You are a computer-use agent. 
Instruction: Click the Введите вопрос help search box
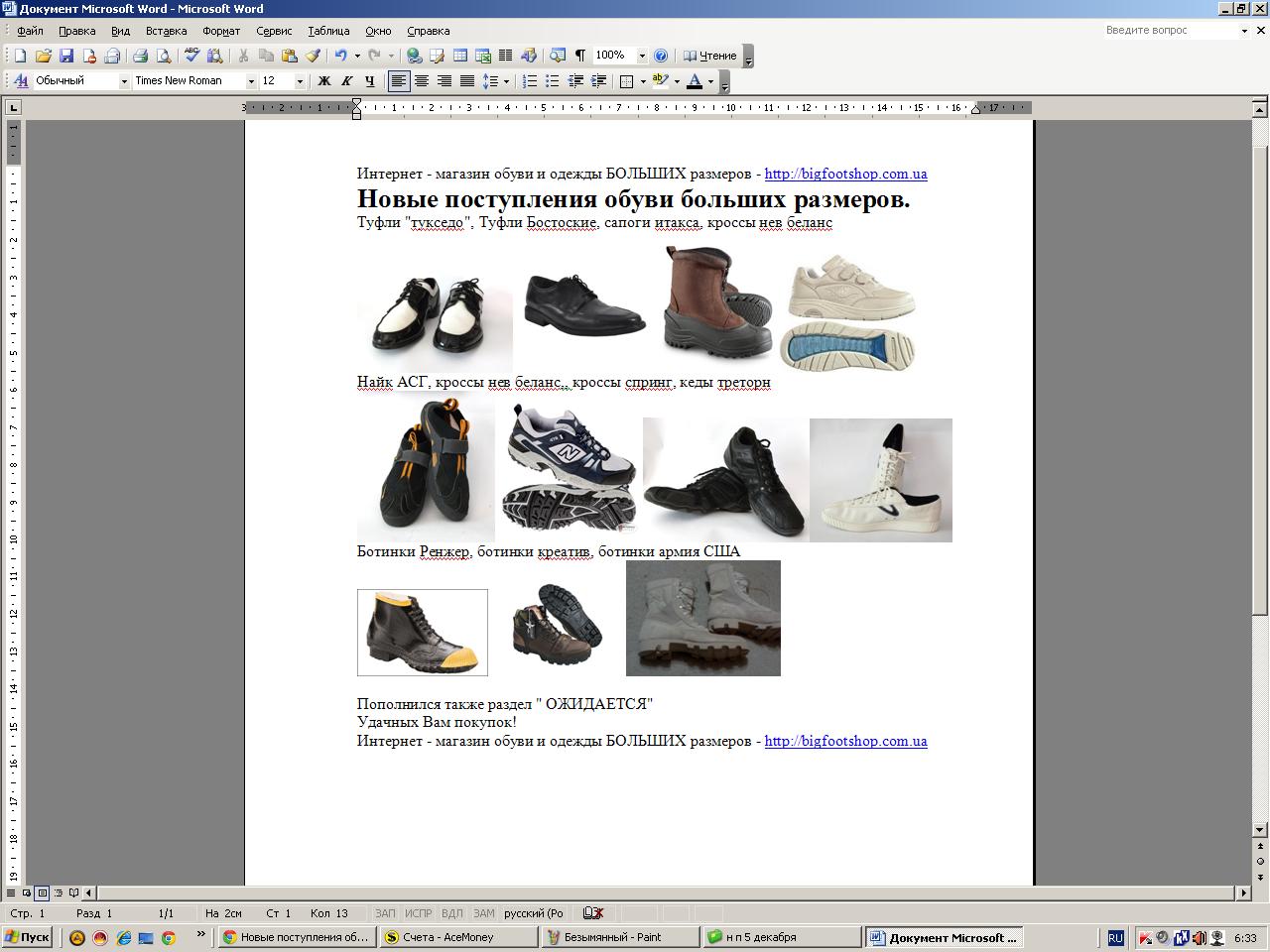pos(1171,31)
